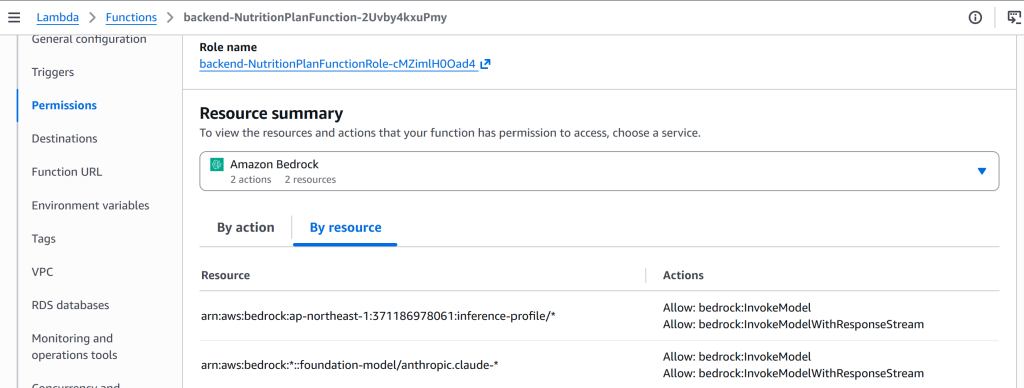This screenshot has width=1024, height=388.
Task: Go to Lambda breadcrumb link
Action: [x=58, y=18]
